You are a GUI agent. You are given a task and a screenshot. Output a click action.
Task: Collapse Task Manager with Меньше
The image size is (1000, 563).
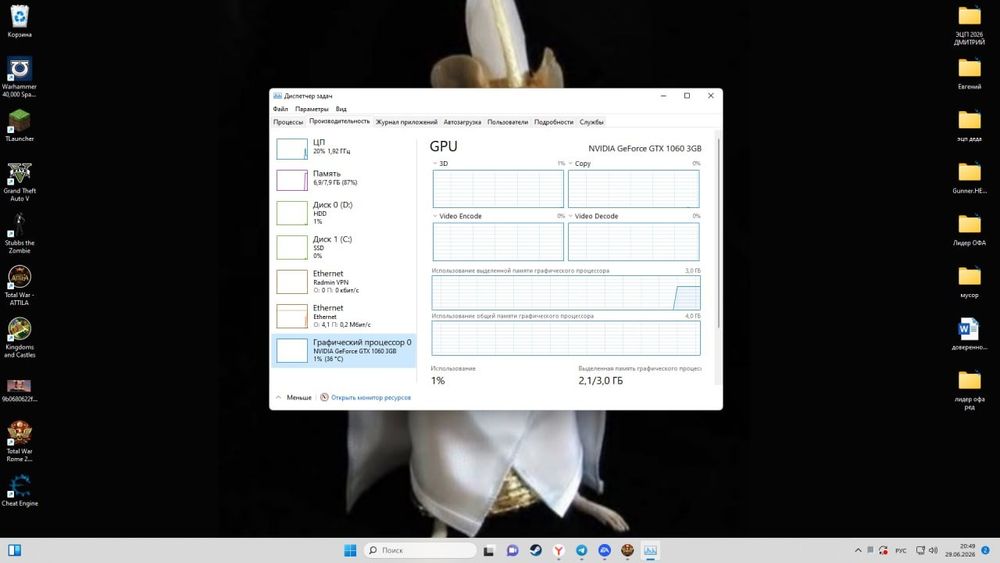point(293,397)
